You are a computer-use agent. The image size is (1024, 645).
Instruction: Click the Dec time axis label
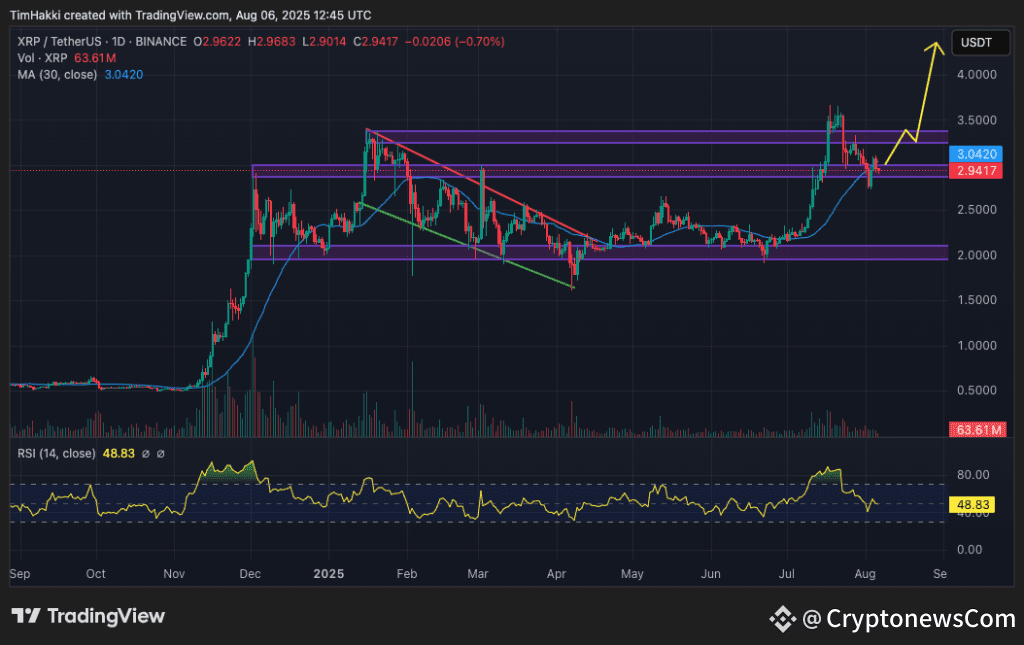(x=250, y=573)
